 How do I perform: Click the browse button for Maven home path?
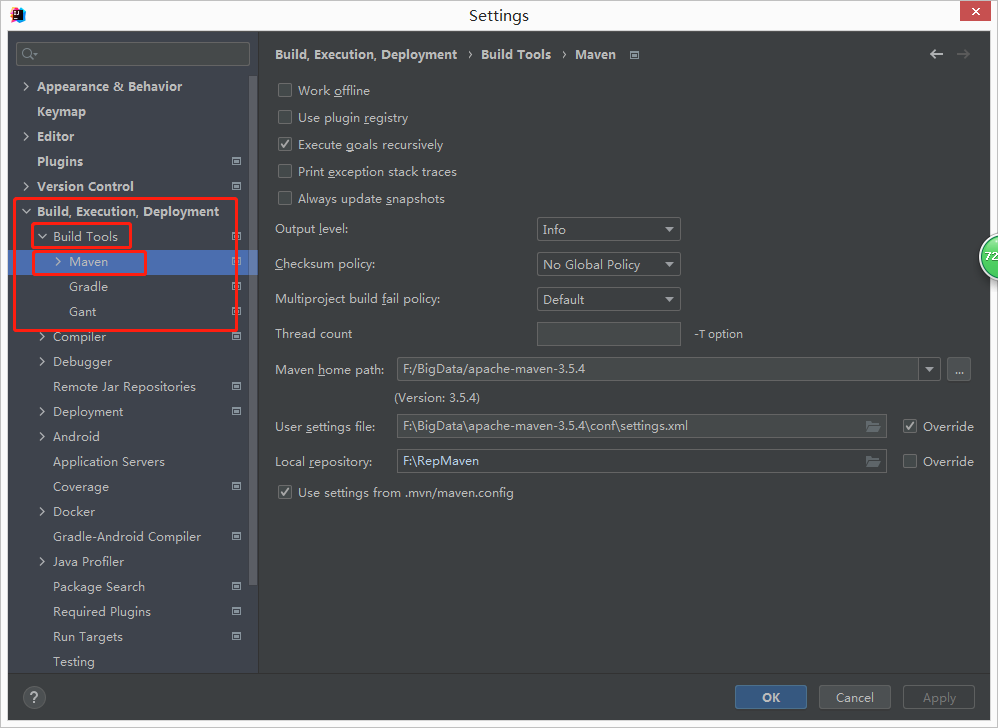point(959,369)
